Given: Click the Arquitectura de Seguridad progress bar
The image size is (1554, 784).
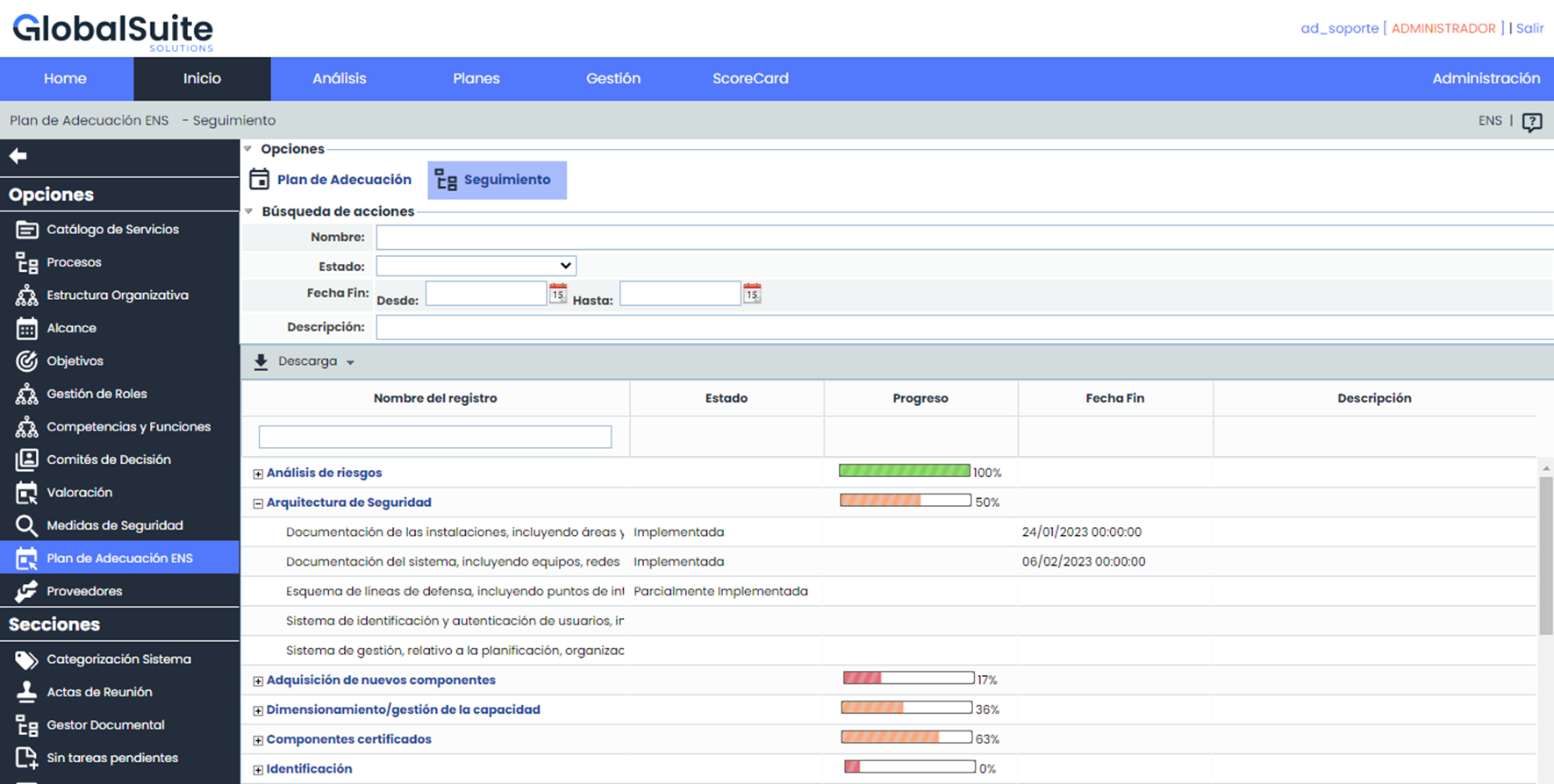Looking at the screenshot, I should 905,501.
